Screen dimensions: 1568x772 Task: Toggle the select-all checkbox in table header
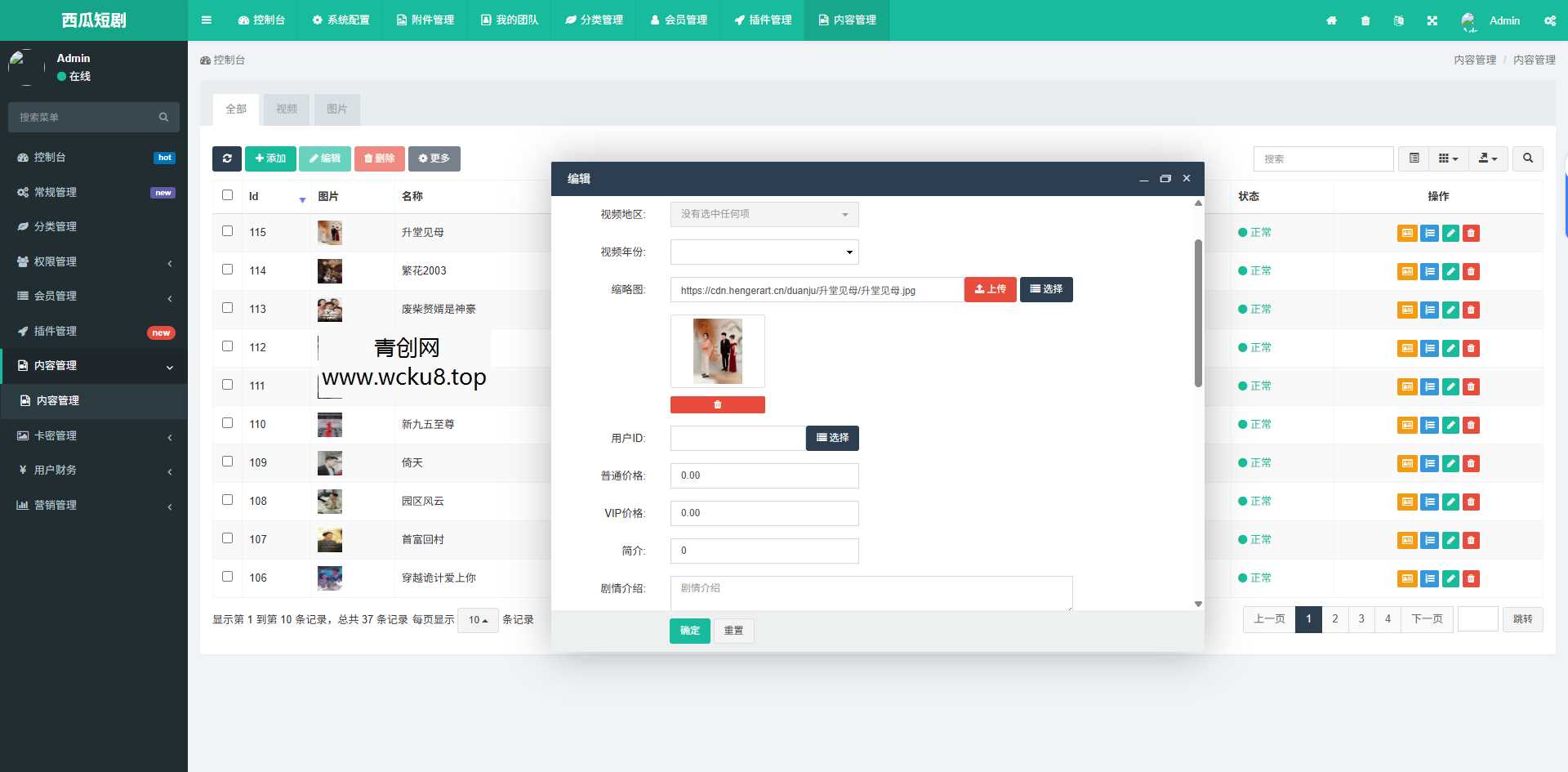click(x=228, y=195)
